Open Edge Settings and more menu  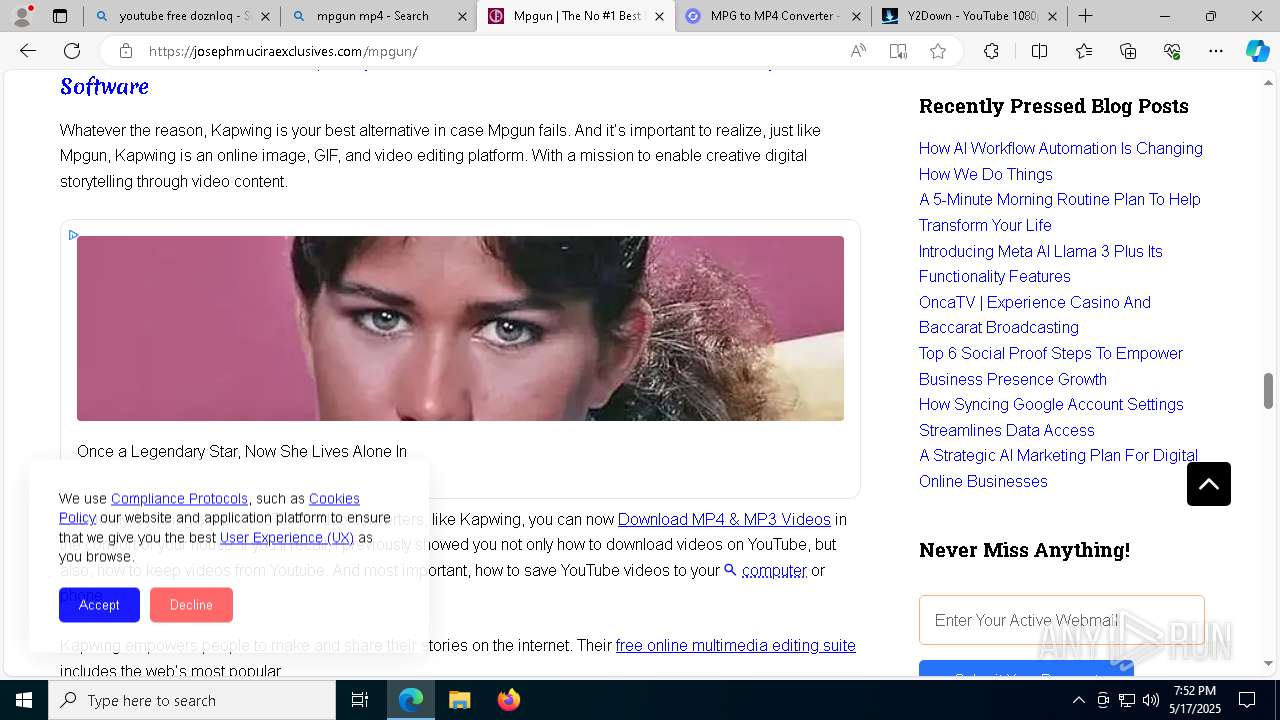(x=1216, y=51)
